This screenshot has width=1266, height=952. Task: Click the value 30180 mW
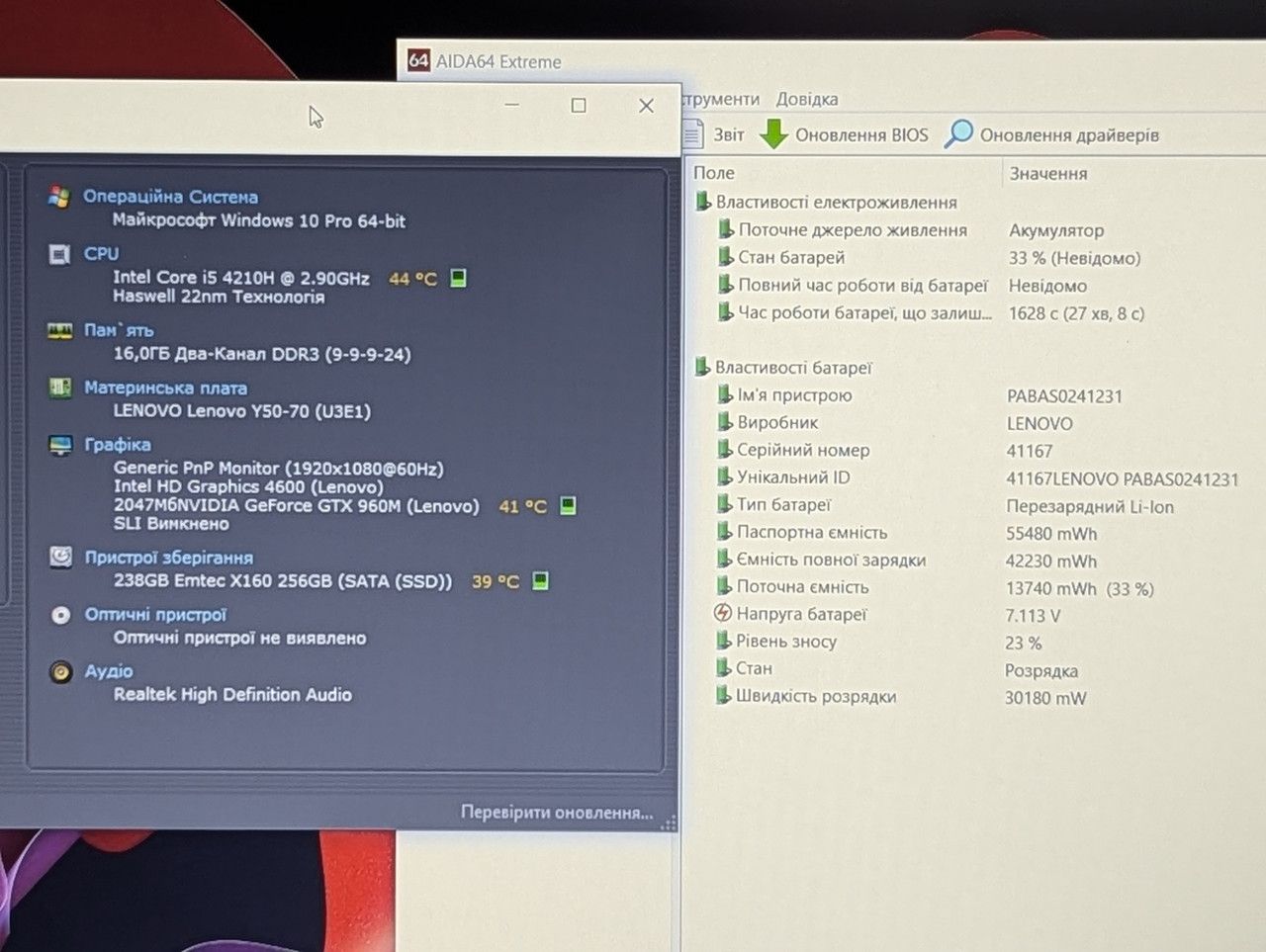(1045, 698)
